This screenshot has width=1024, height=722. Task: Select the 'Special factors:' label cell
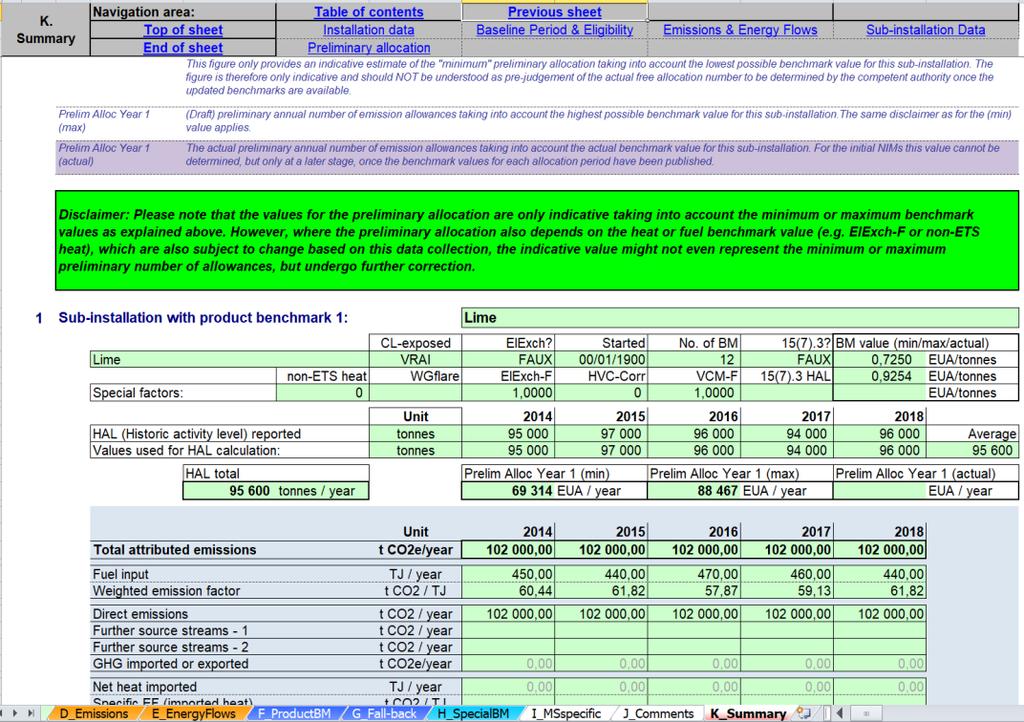pyautogui.click(x=183, y=393)
